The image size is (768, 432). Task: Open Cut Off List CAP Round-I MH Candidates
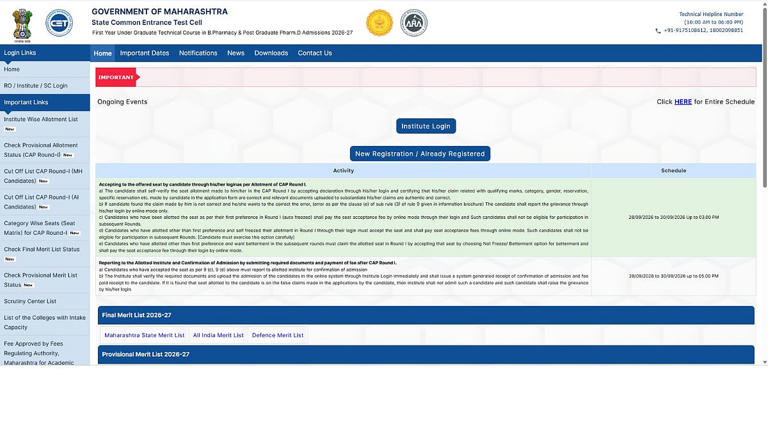(43, 176)
